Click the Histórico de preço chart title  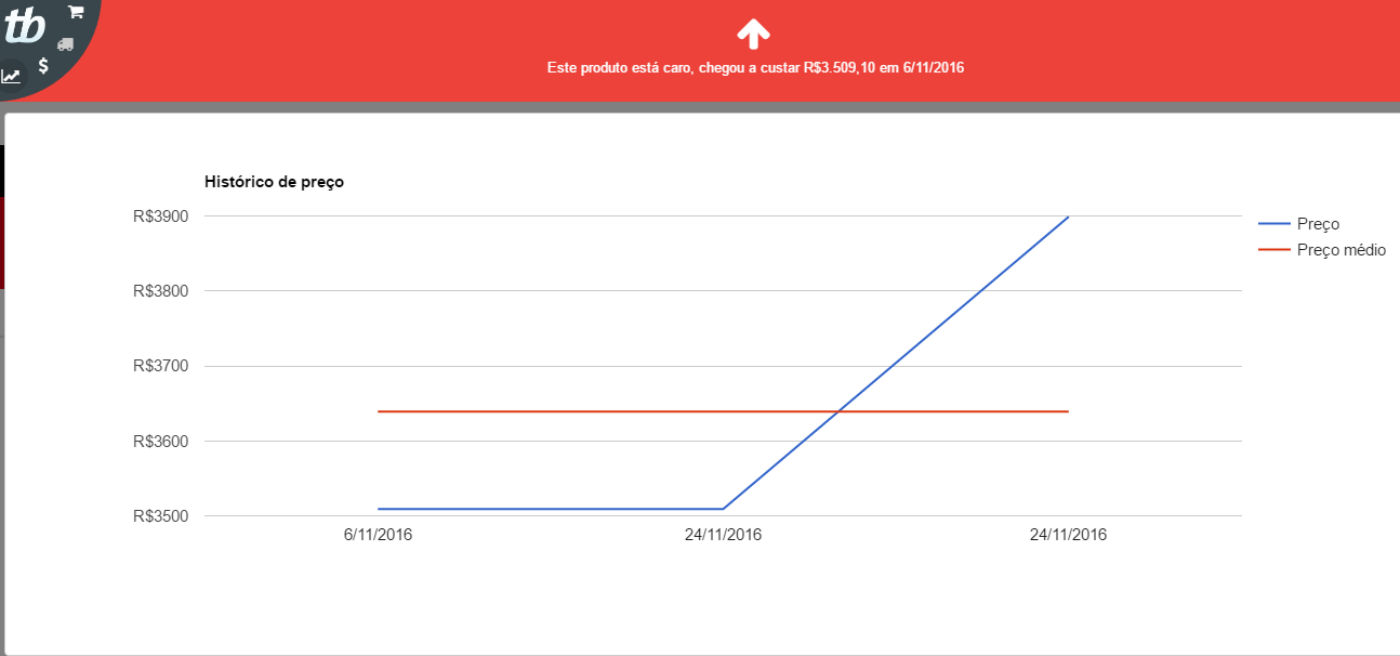274,182
